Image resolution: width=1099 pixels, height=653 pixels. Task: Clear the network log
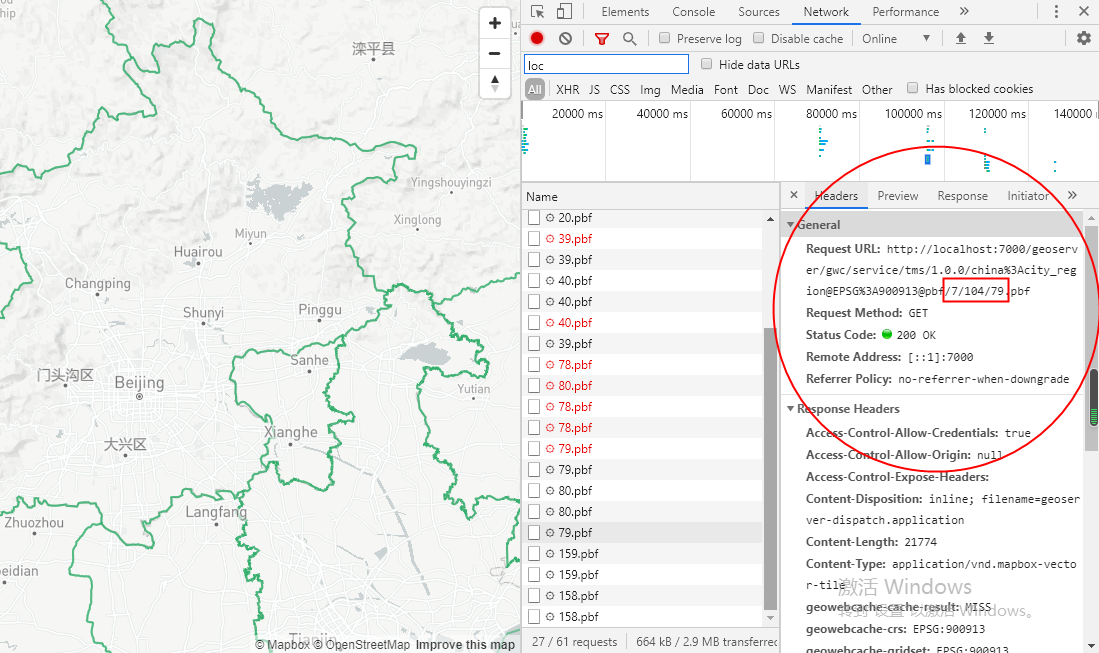coord(566,39)
